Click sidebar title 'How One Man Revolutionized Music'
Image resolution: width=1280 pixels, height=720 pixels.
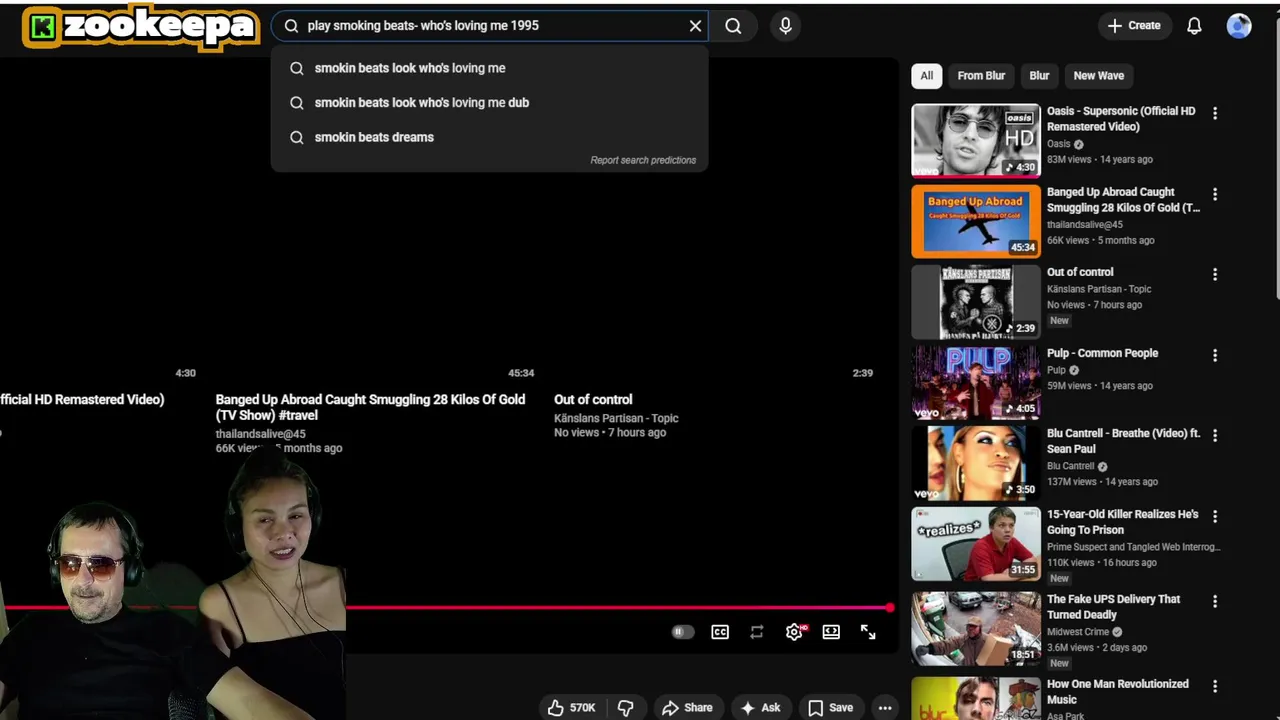coord(1118,692)
